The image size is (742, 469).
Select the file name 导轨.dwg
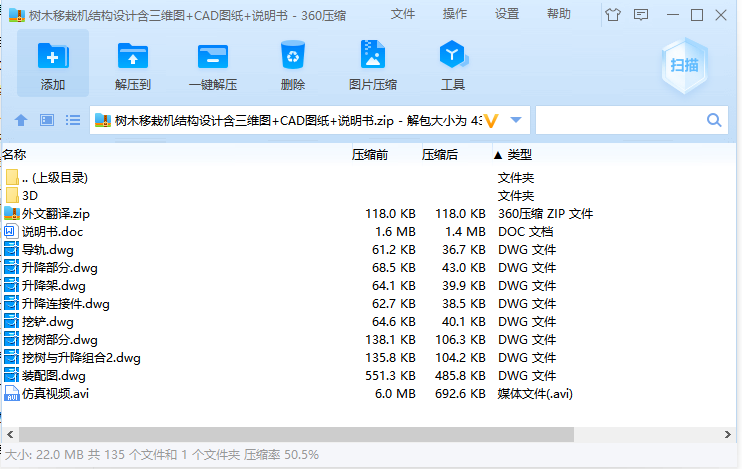point(48,249)
